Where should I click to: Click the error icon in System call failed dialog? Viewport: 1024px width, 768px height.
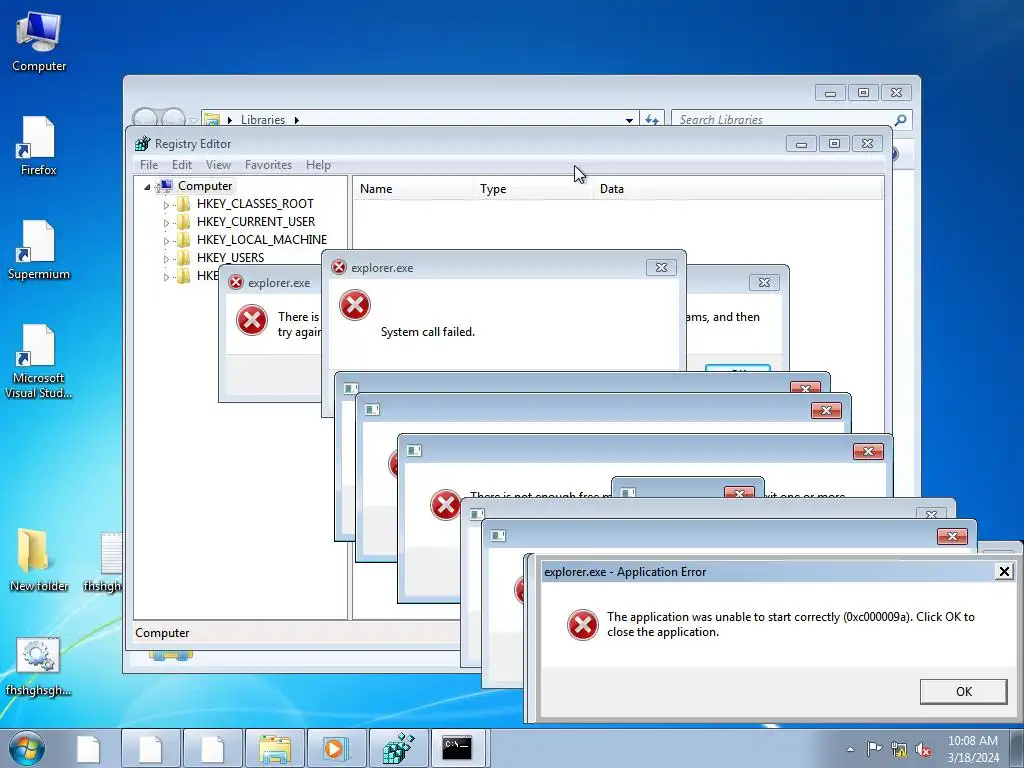(x=355, y=305)
